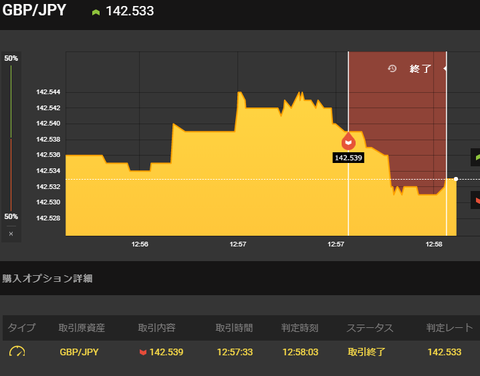
Task: Click the green up arrow next to 142.533
Action: [x=96, y=12]
